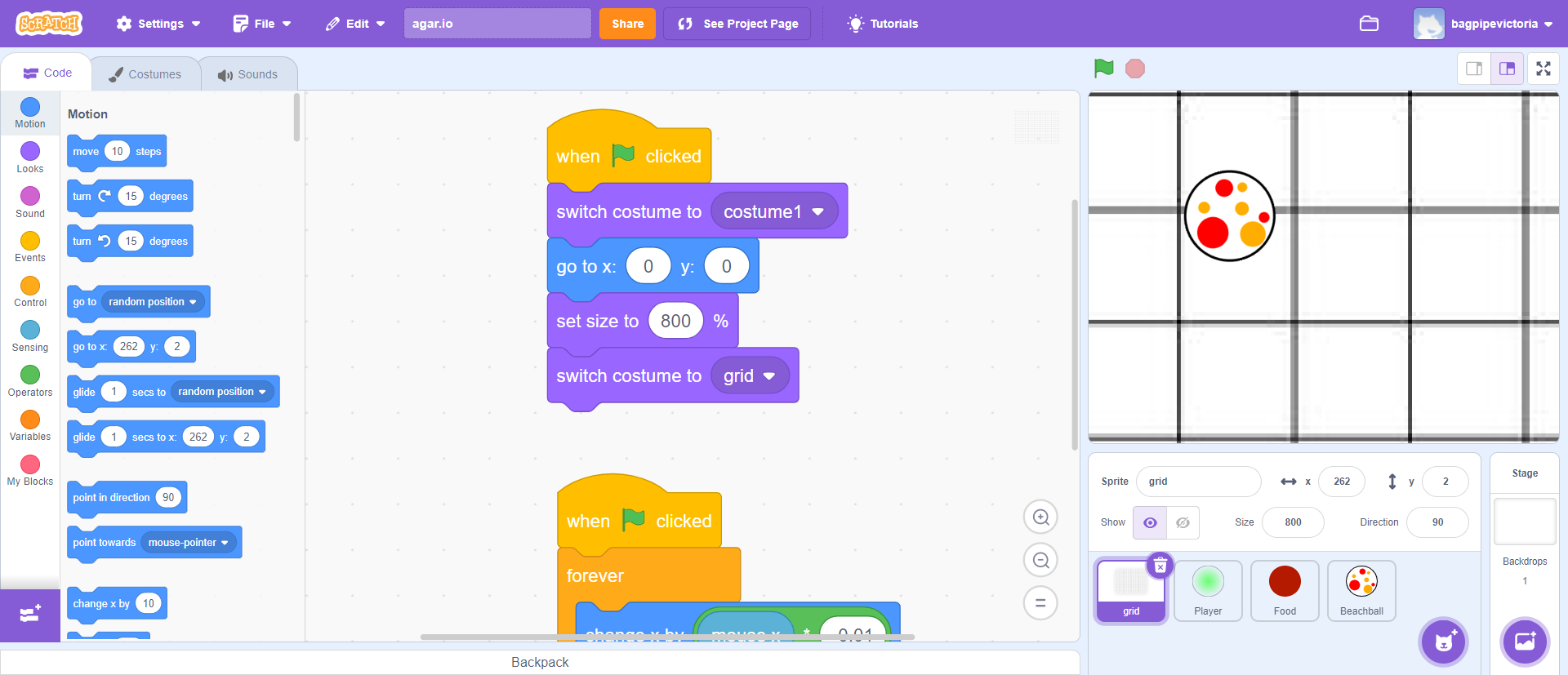Screen dimensions: 1568x675
Task: Click the forever block in script
Action: pos(649,576)
